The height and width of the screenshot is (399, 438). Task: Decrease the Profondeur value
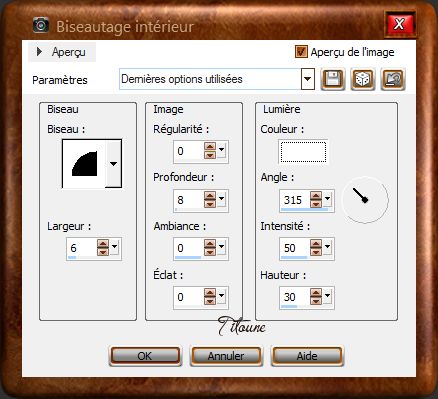[210, 204]
